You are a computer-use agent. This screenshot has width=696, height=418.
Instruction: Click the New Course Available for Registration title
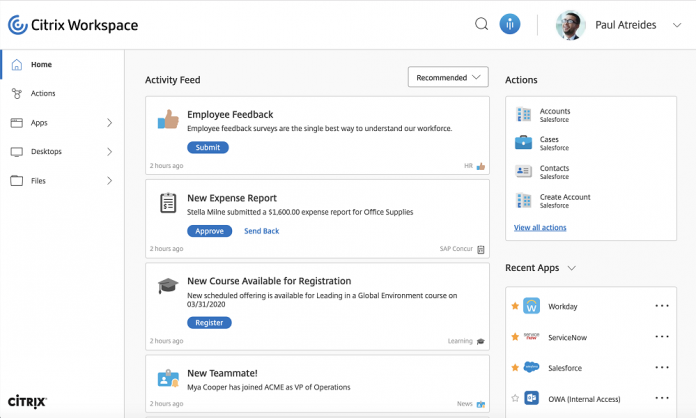tap(269, 281)
